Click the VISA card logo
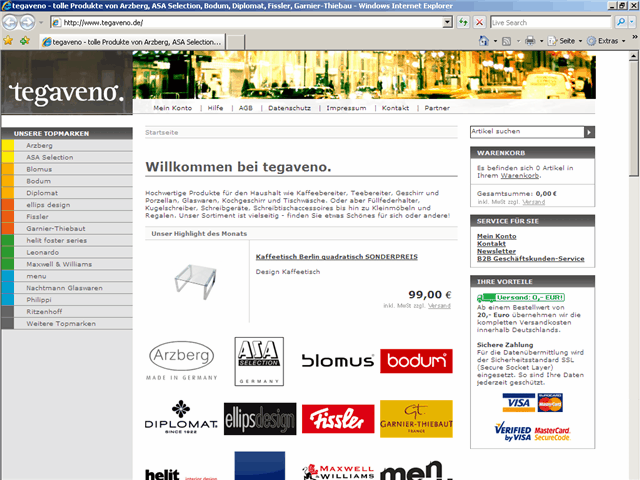The height and width of the screenshot is (480, 640). [518, 402]
